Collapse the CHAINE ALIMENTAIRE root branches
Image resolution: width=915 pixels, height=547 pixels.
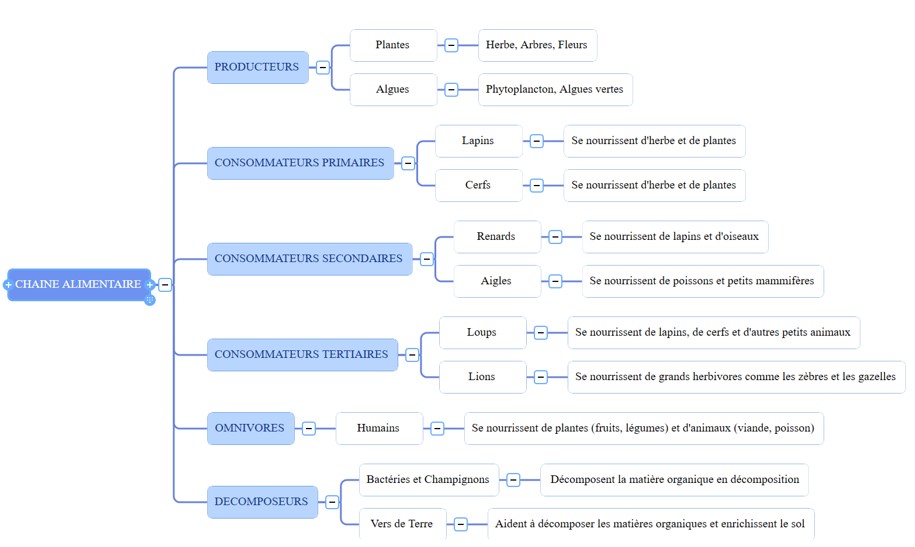(x=165, y=285)
